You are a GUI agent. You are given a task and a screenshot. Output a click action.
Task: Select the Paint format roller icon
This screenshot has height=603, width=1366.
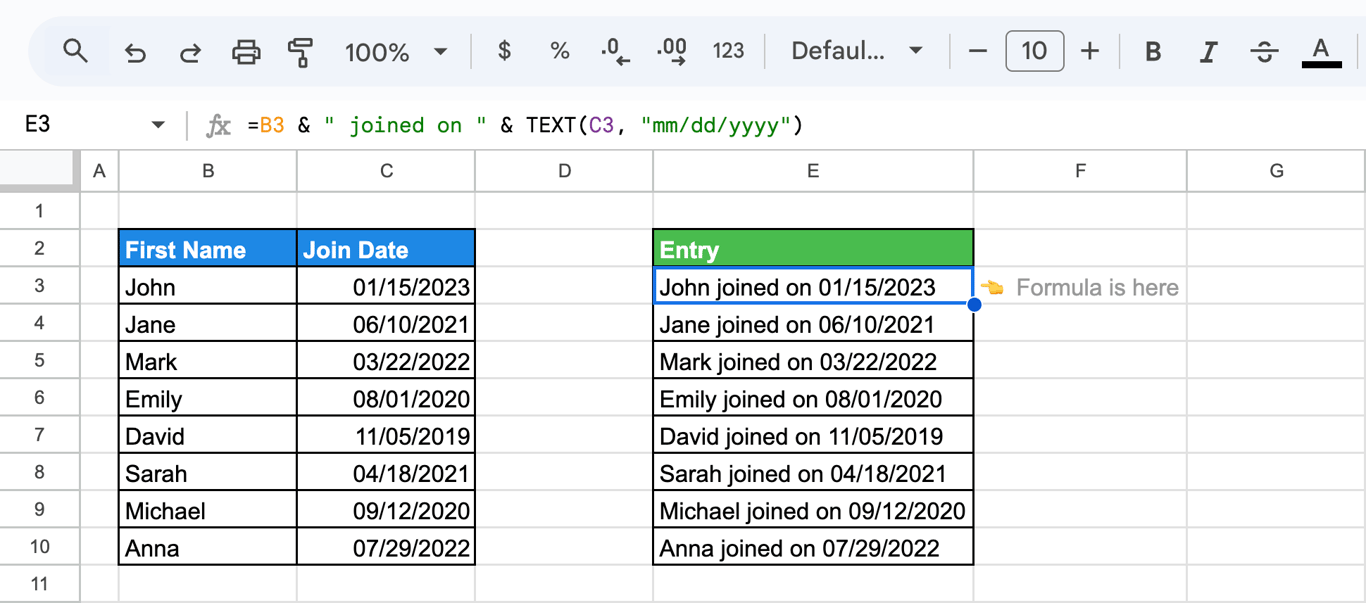click(300, 52)
